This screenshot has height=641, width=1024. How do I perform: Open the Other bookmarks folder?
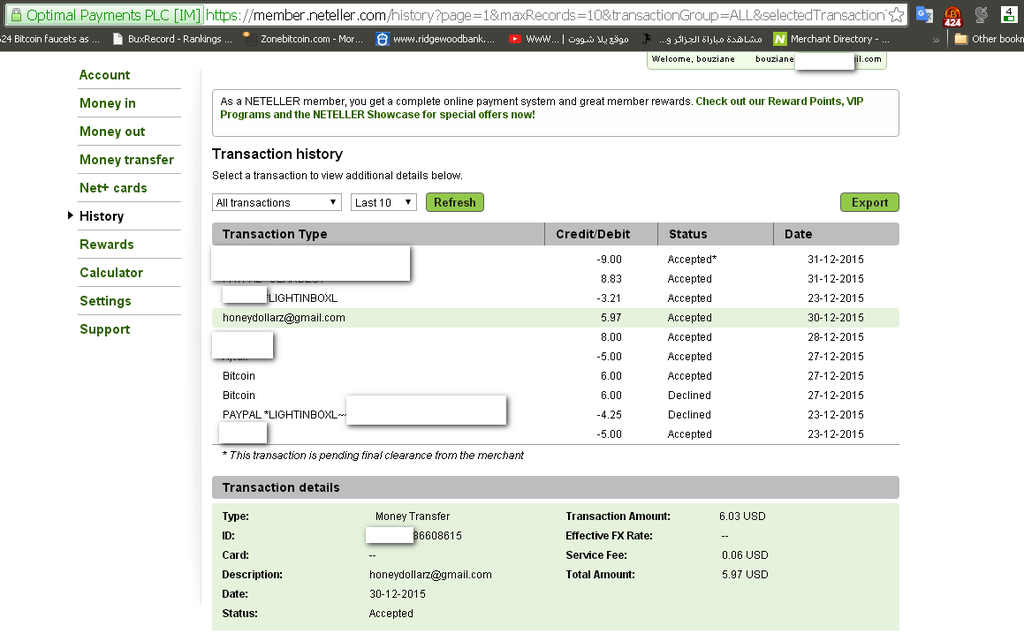coord(989,39)
